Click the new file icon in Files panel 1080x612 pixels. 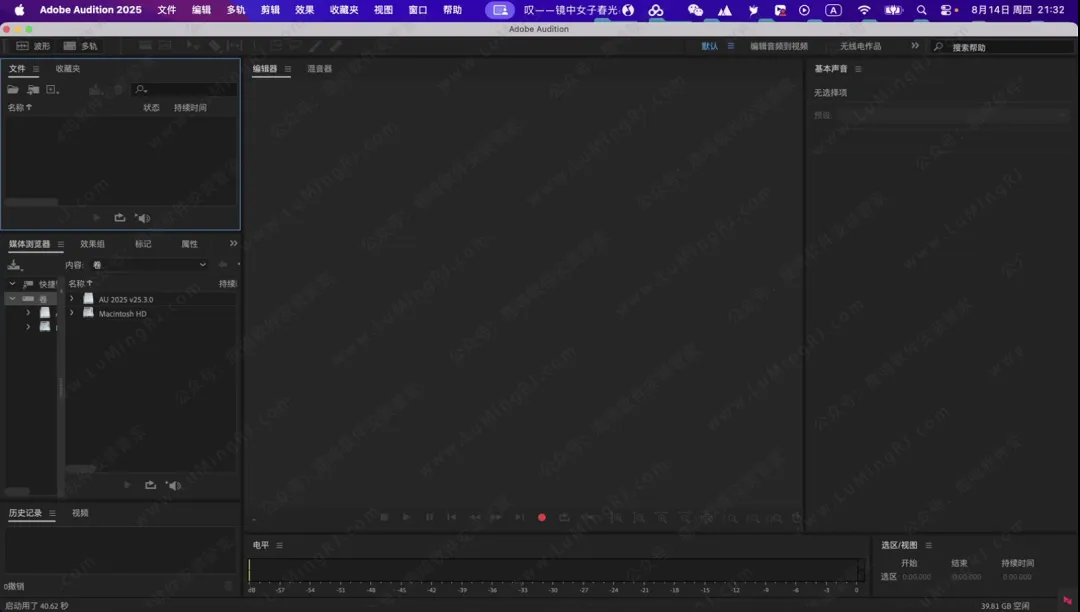[x=52, y=90]
